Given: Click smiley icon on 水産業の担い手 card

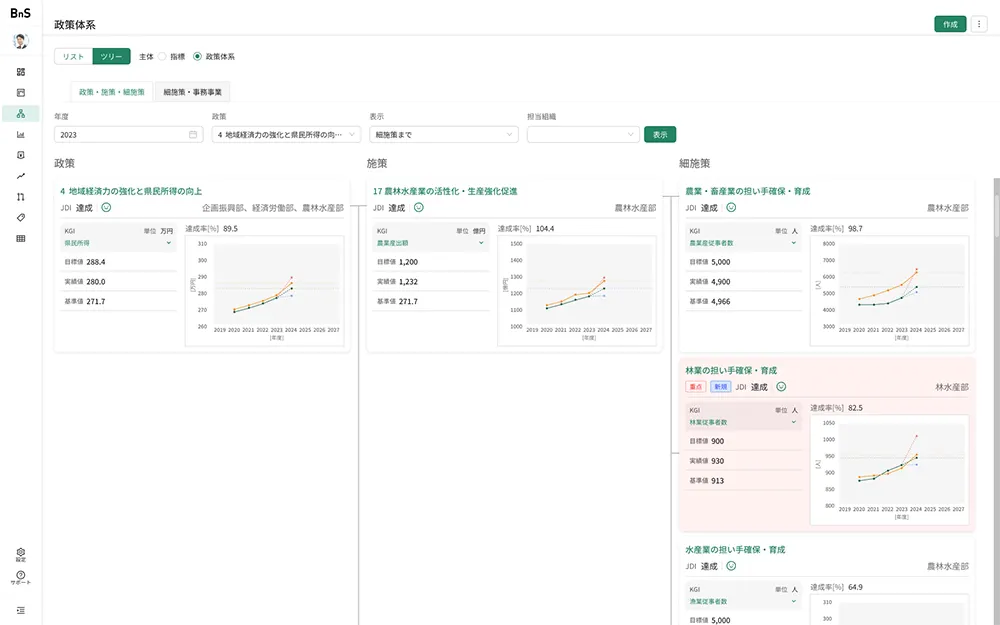Looking at the screenshot, I should pos(732,566).
